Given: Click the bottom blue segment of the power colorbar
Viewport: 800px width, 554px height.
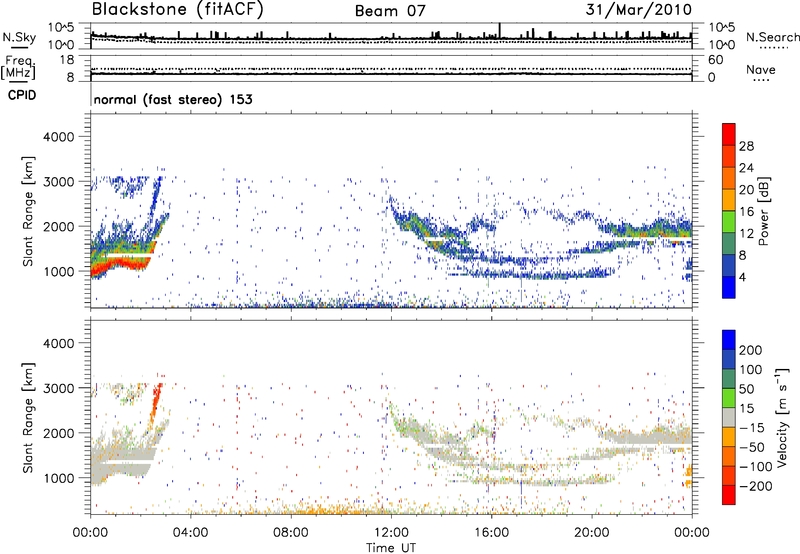Looking at the screenshot, I should 729,287.
